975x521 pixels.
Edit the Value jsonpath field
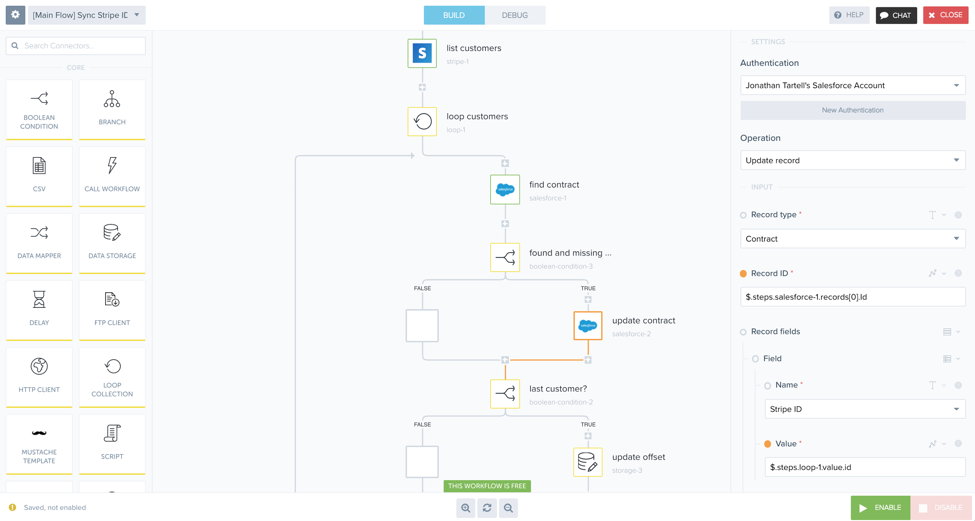[865, 467]
